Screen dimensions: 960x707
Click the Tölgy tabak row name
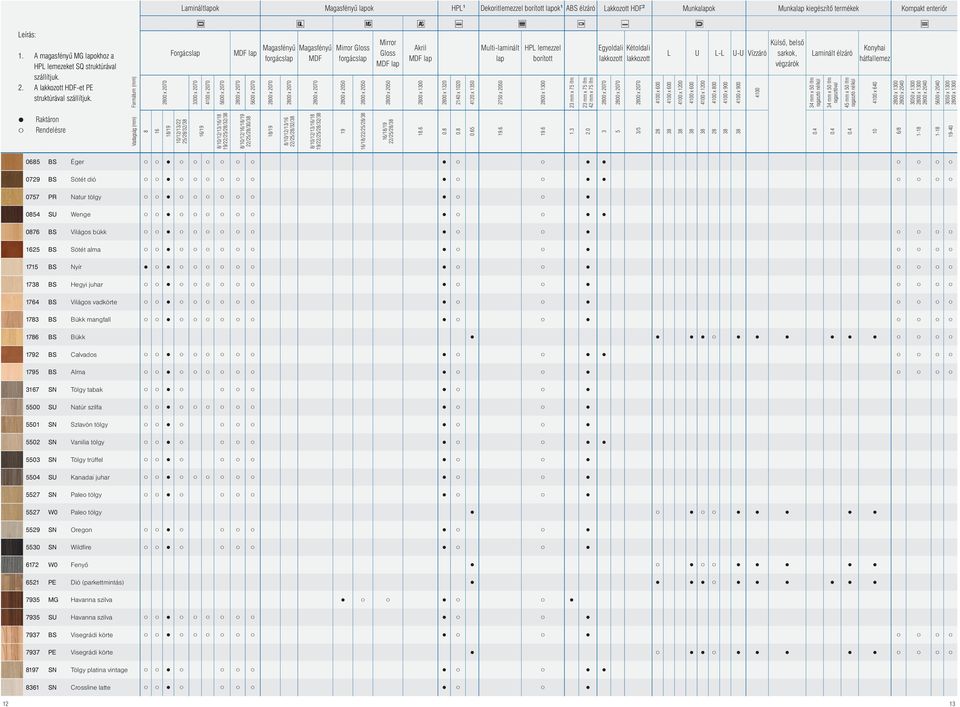(86, 389)
